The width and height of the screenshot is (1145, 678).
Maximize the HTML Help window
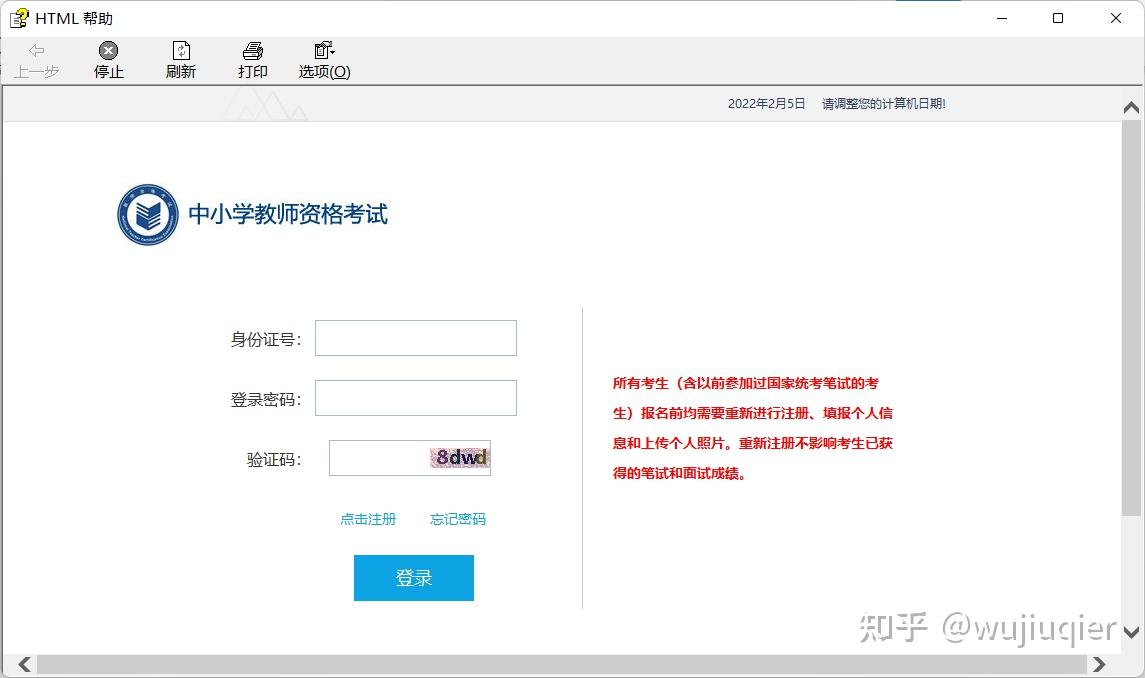1057,18
